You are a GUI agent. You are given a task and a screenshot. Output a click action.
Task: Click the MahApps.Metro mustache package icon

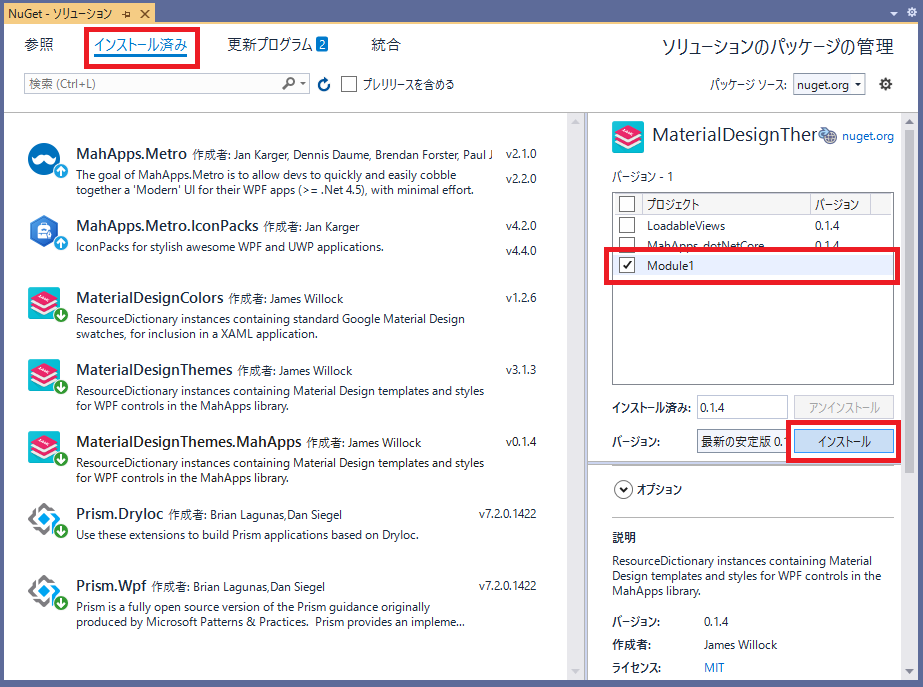pos(44,159)
